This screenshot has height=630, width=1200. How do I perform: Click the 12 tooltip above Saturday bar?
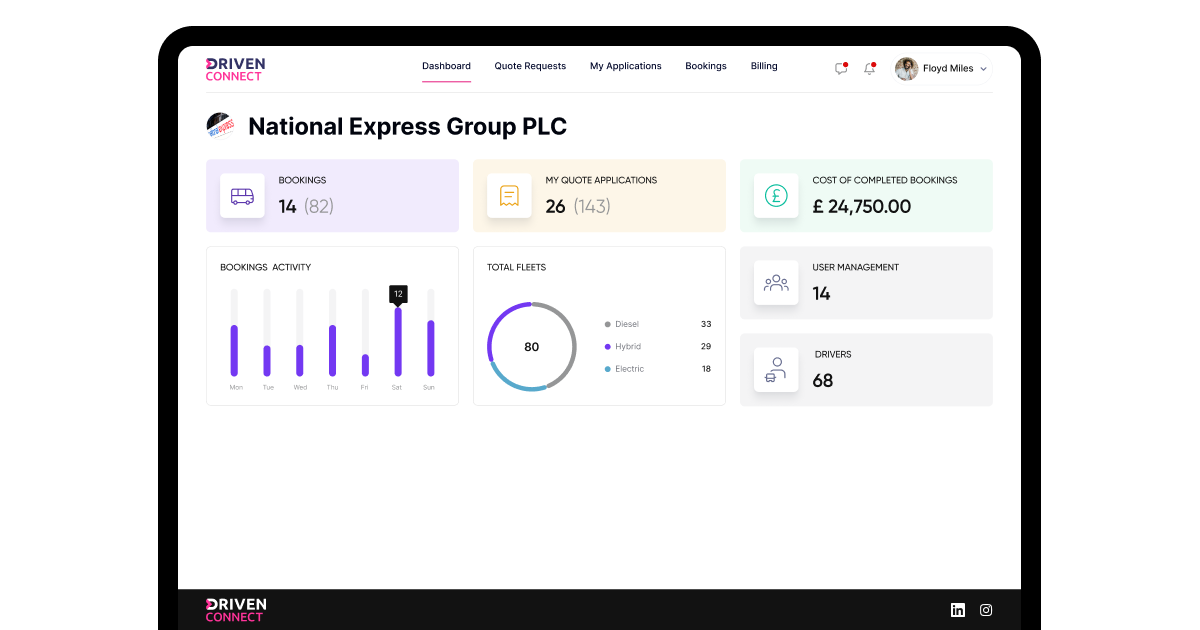pos(398,294)
